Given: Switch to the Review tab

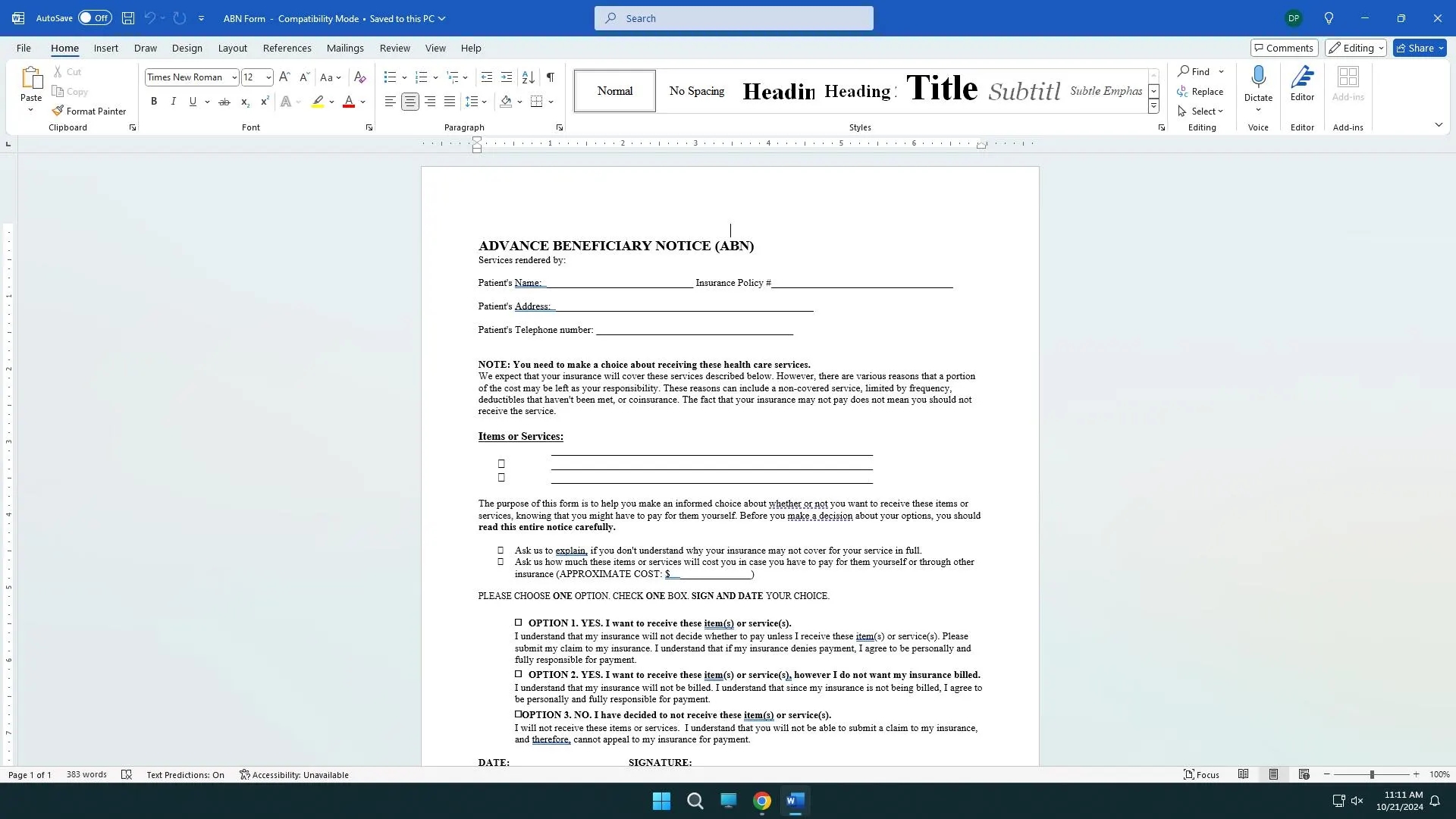Looking at the screenshot, I should [x=395, y=48].
